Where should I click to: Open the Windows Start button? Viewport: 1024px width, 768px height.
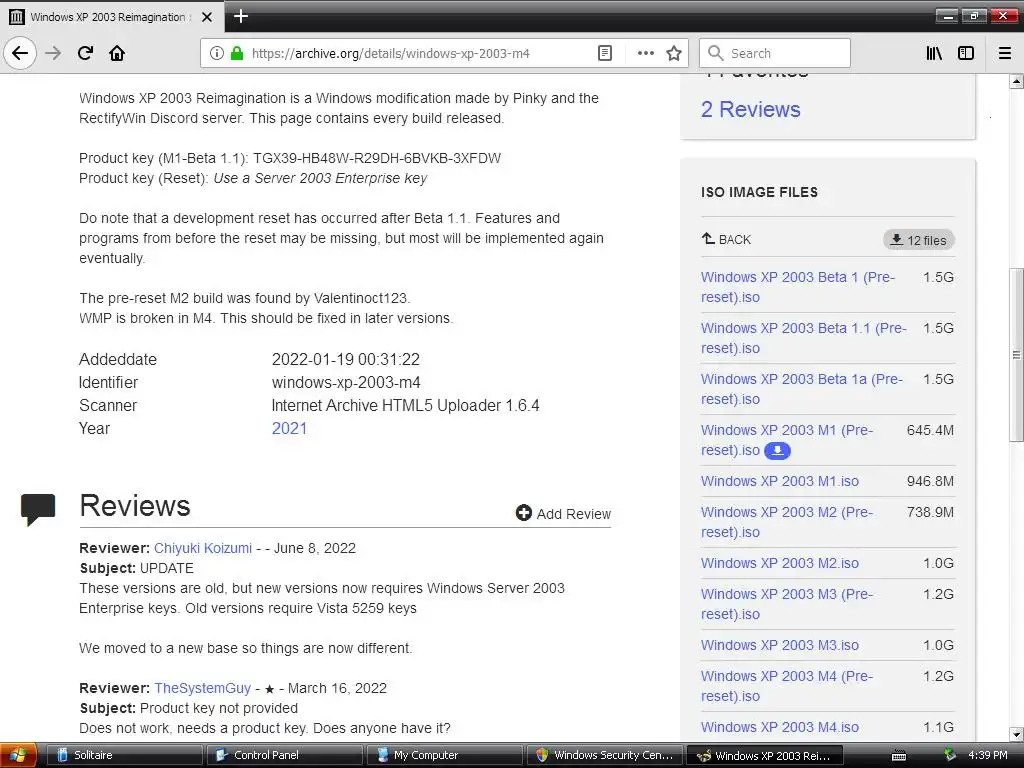pyautogui.click(x=18, y=755)
